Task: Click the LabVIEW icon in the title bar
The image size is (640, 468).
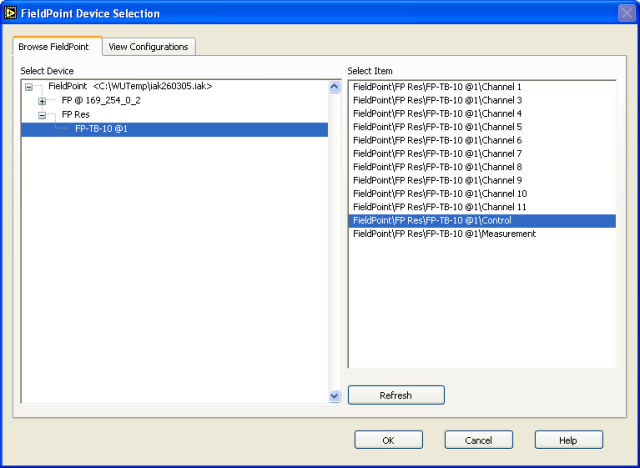Action: click(10, 13)
